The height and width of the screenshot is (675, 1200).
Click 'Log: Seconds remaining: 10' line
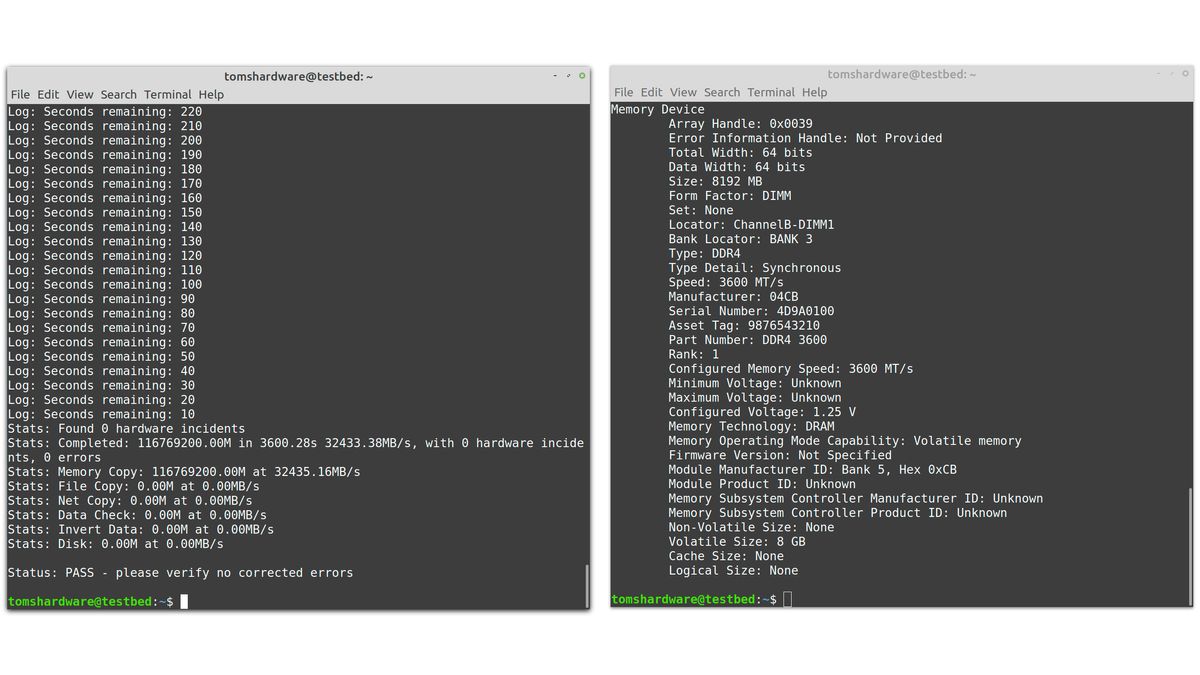(101, 414)
